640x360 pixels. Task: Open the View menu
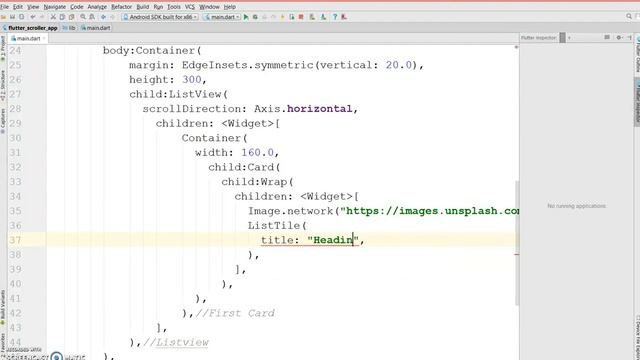tap(33, 7)
